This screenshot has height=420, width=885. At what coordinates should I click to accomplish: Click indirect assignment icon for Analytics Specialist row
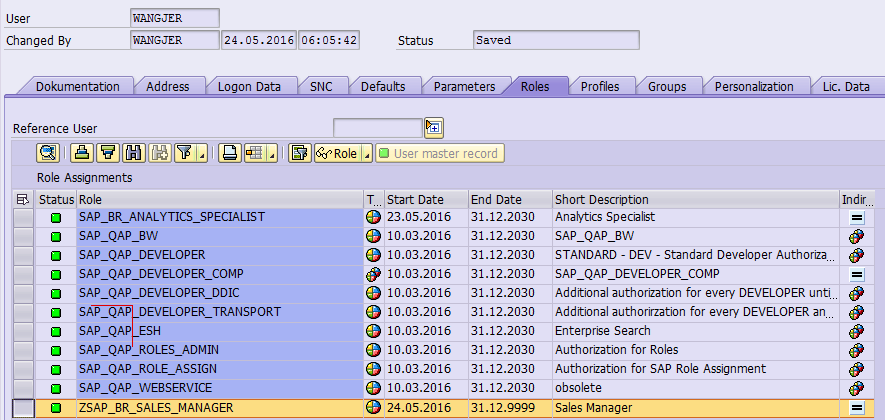coord(856,217)
